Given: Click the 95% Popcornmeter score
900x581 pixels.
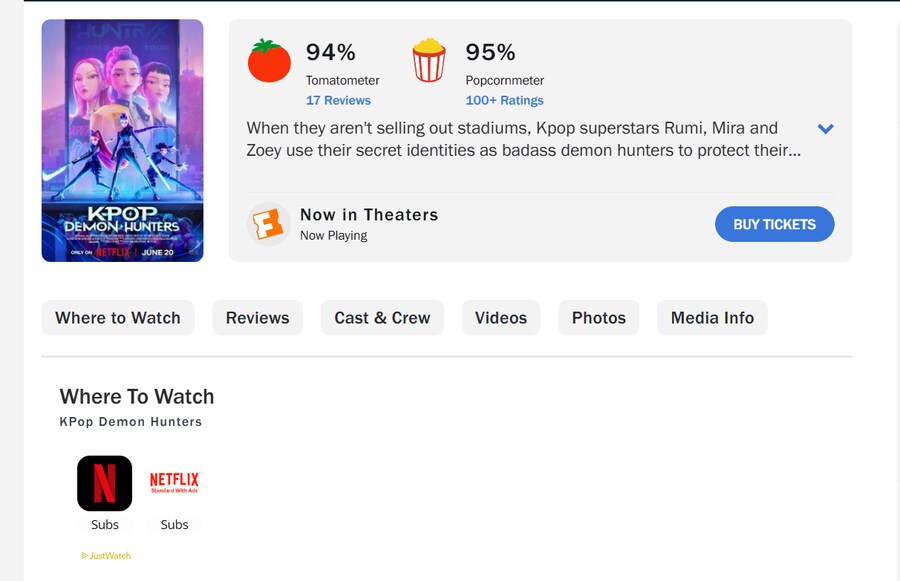Looking at the screenshot, I should pos(491,52).
